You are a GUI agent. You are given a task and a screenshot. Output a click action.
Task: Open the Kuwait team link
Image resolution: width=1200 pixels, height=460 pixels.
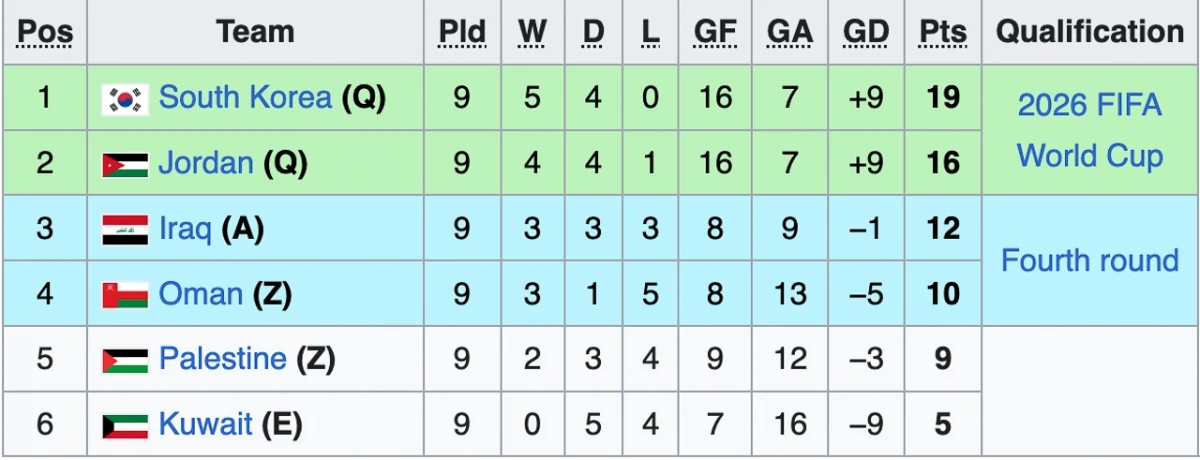pyautogui.click(x=206, y=424)
